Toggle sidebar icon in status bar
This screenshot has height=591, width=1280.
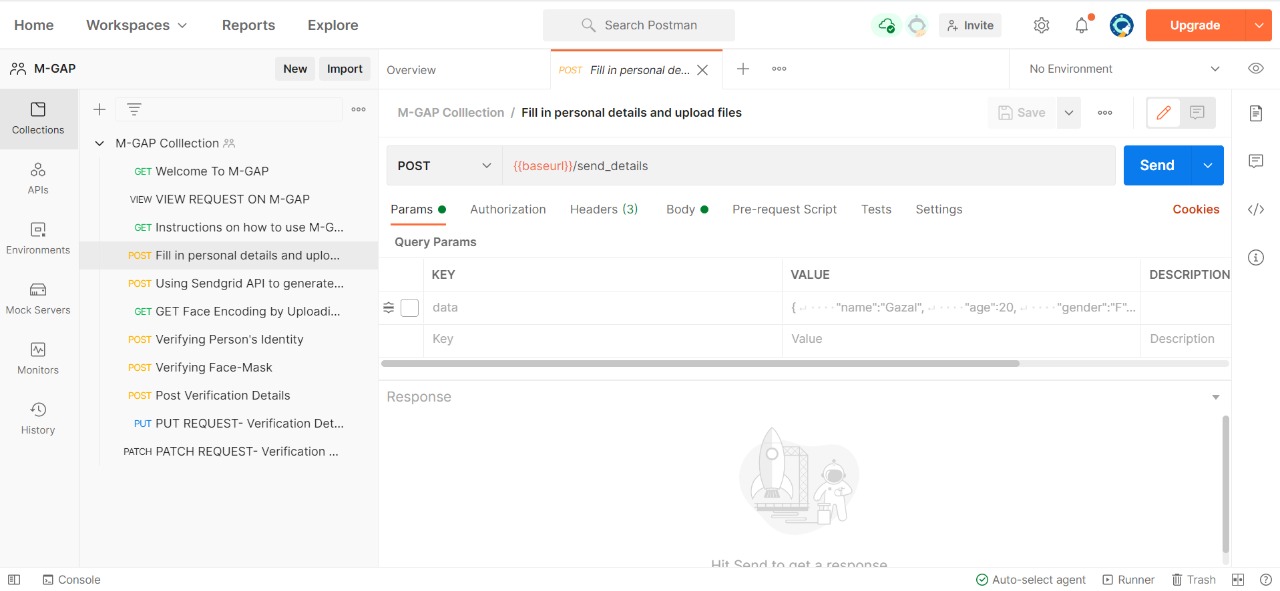pos(14,580)
